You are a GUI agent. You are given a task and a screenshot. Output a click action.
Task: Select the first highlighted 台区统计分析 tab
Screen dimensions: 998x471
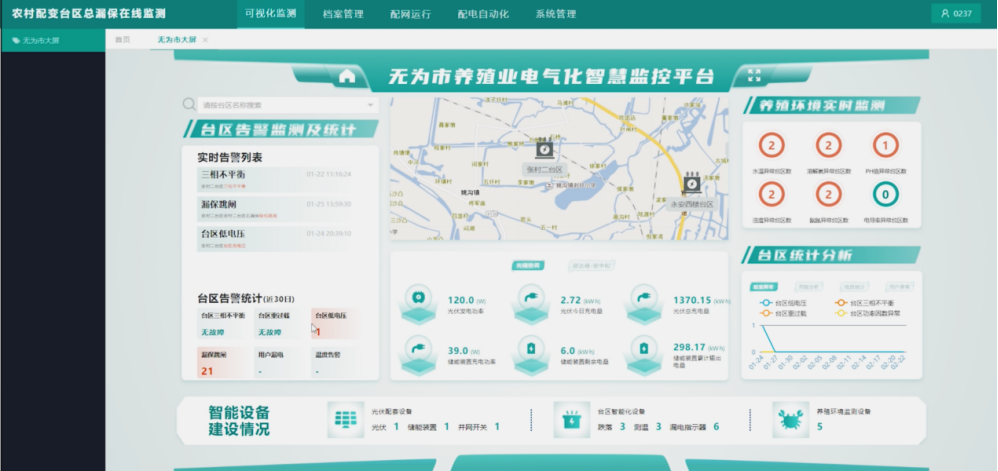tap(763, 287)
